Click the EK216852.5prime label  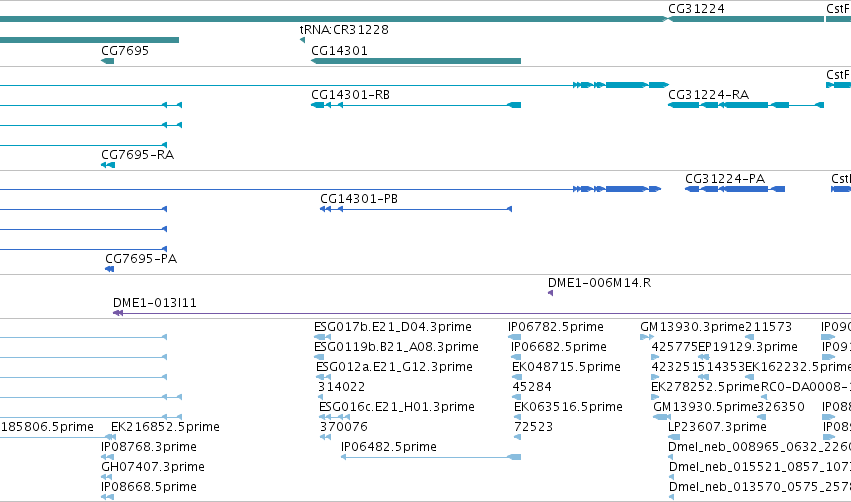[x=165, y=427]
